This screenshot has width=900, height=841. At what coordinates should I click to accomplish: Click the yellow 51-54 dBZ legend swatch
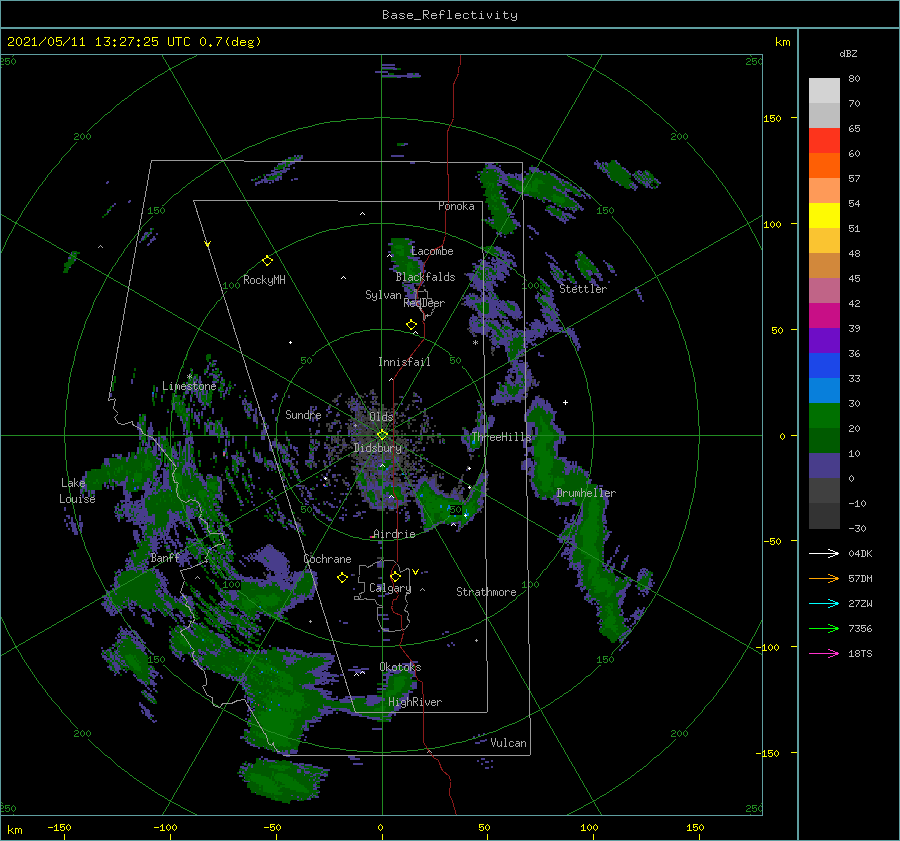(824, 215)
